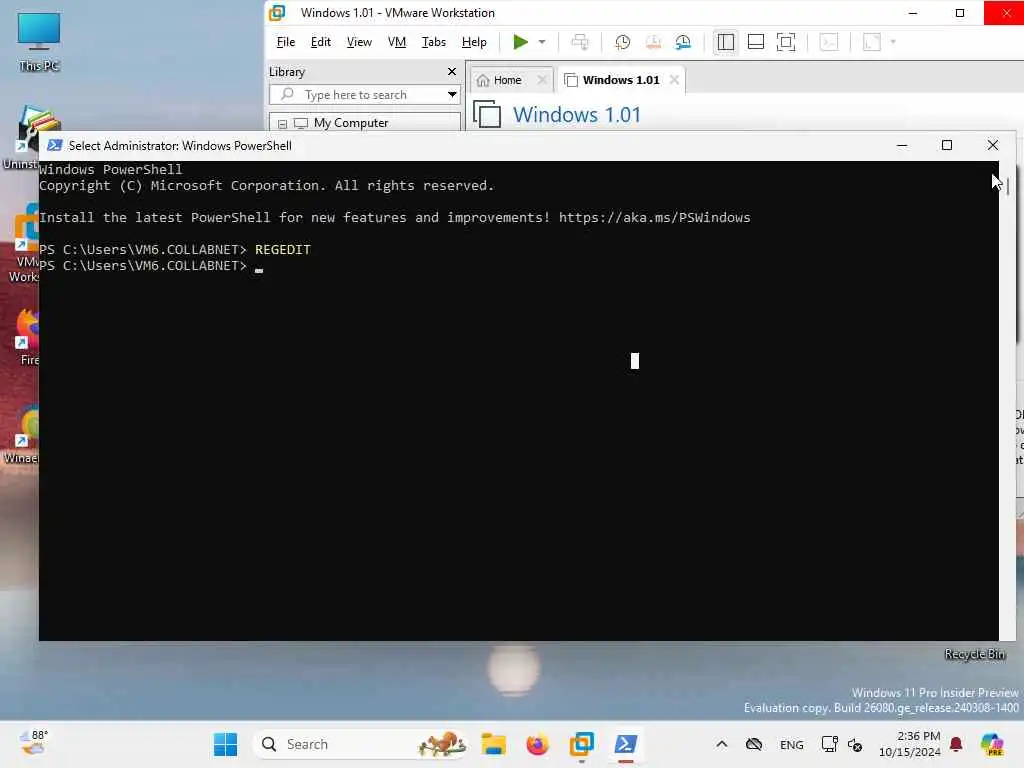The height and width of the screenshot is (768, 1024).
Task: Open the Recycle Bin desktop icon
Action: [x=975, y=654]
